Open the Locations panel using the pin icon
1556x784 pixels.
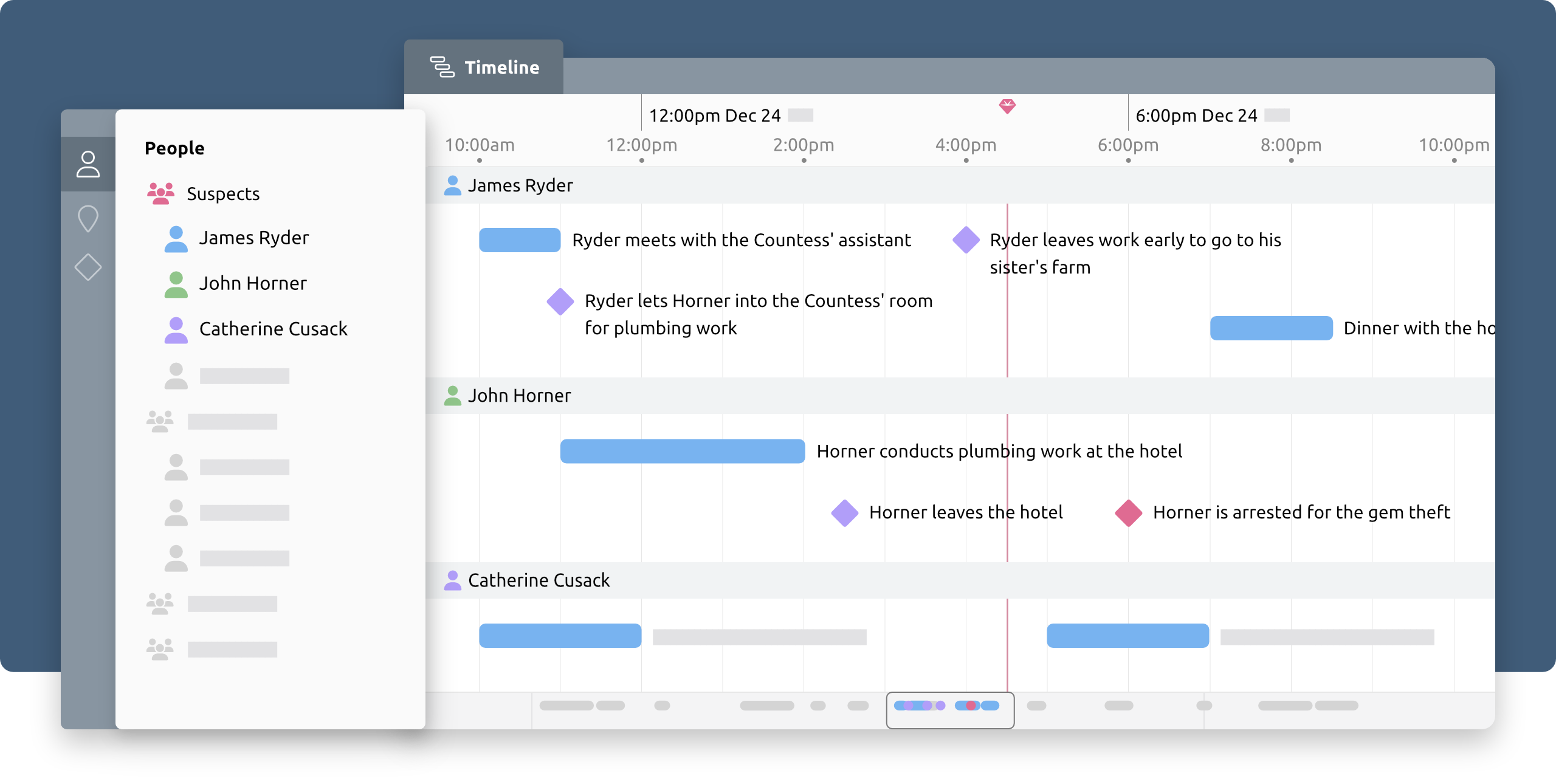[x=88, y=219]
